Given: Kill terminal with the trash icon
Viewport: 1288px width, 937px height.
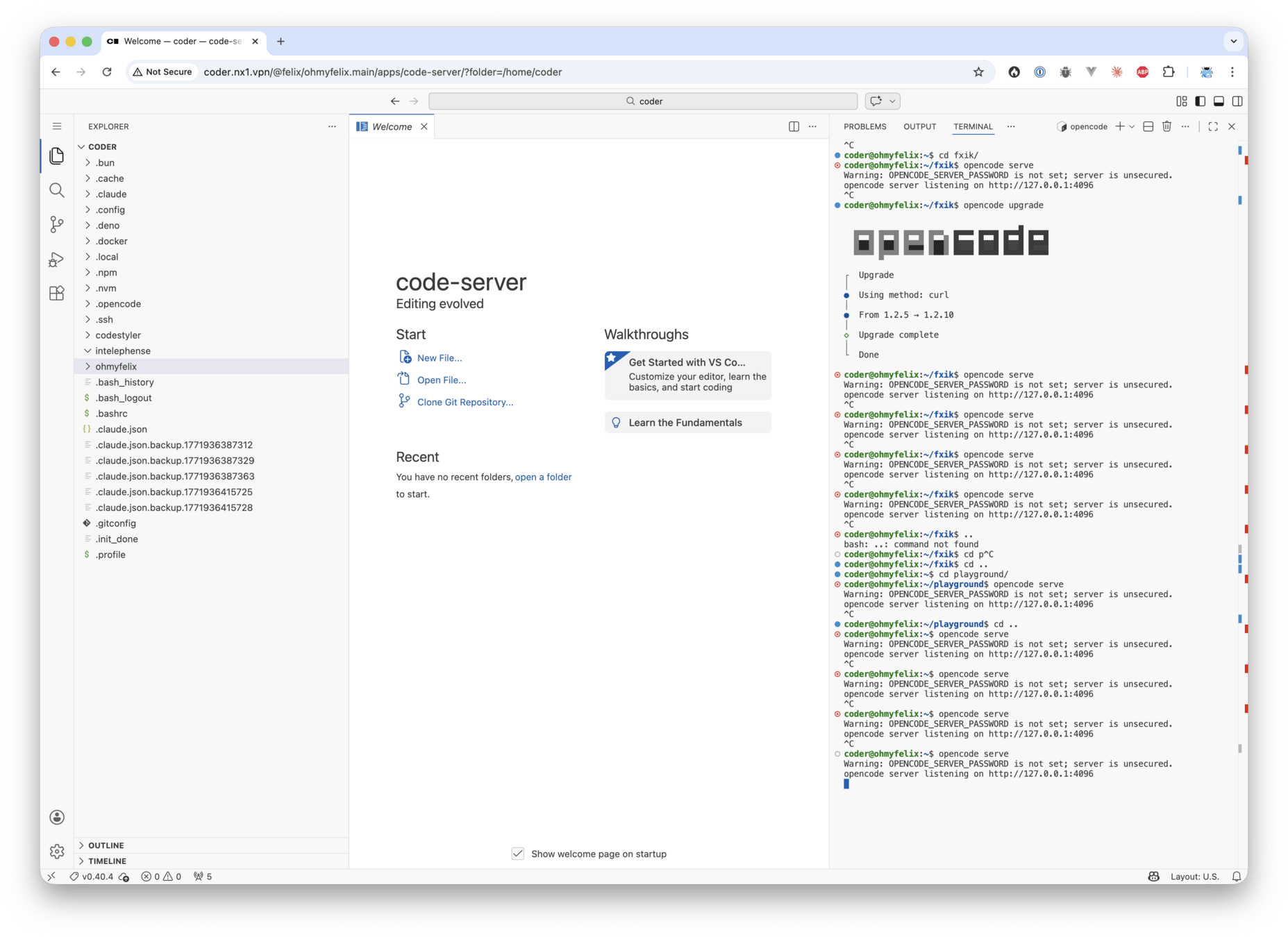Looking at the screenshot, I should pos(1166,126).
